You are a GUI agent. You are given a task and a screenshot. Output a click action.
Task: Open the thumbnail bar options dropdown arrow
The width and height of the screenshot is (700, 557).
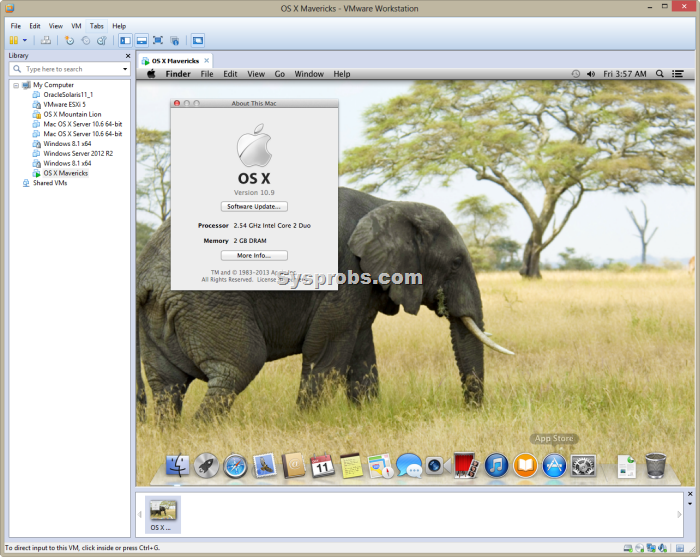pos(690,504)
